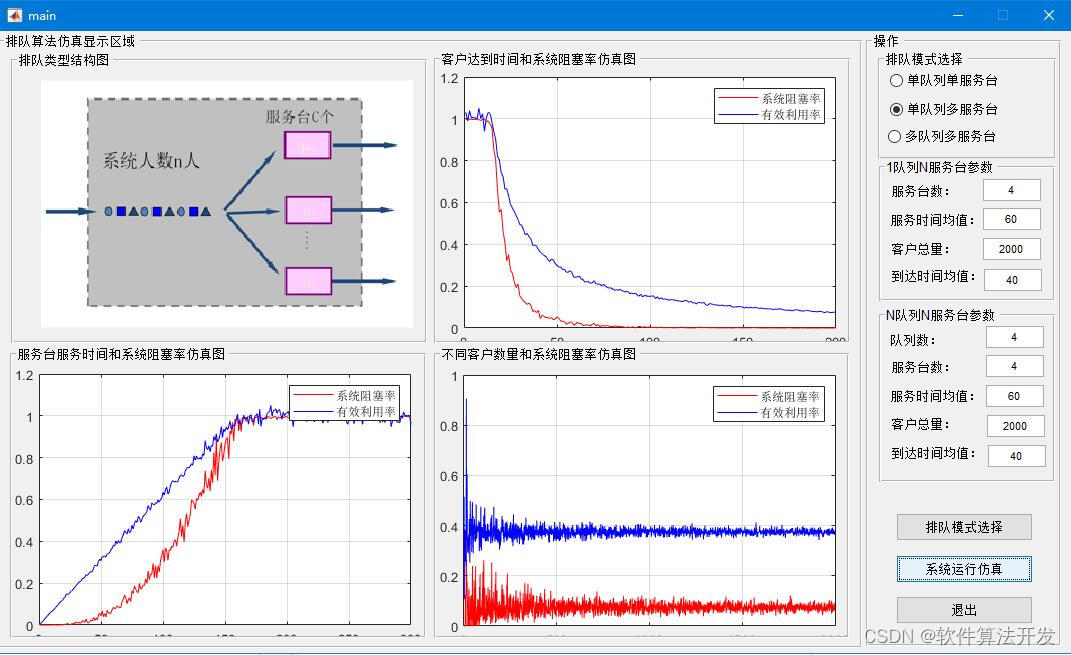Click the queue structure diagram image
The image size is (1071, 655).
click(x=227, y=204)
